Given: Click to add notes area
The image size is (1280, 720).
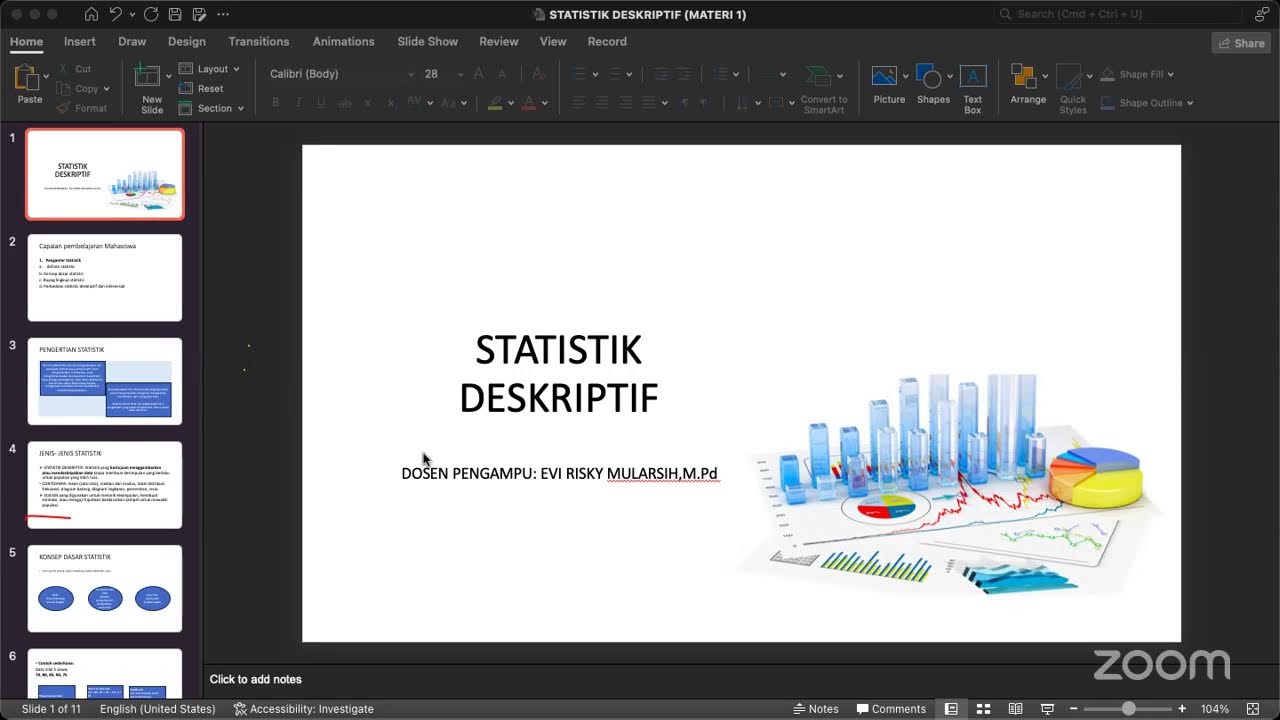Looking at the screenshot, I should click(x=255, y=679).
